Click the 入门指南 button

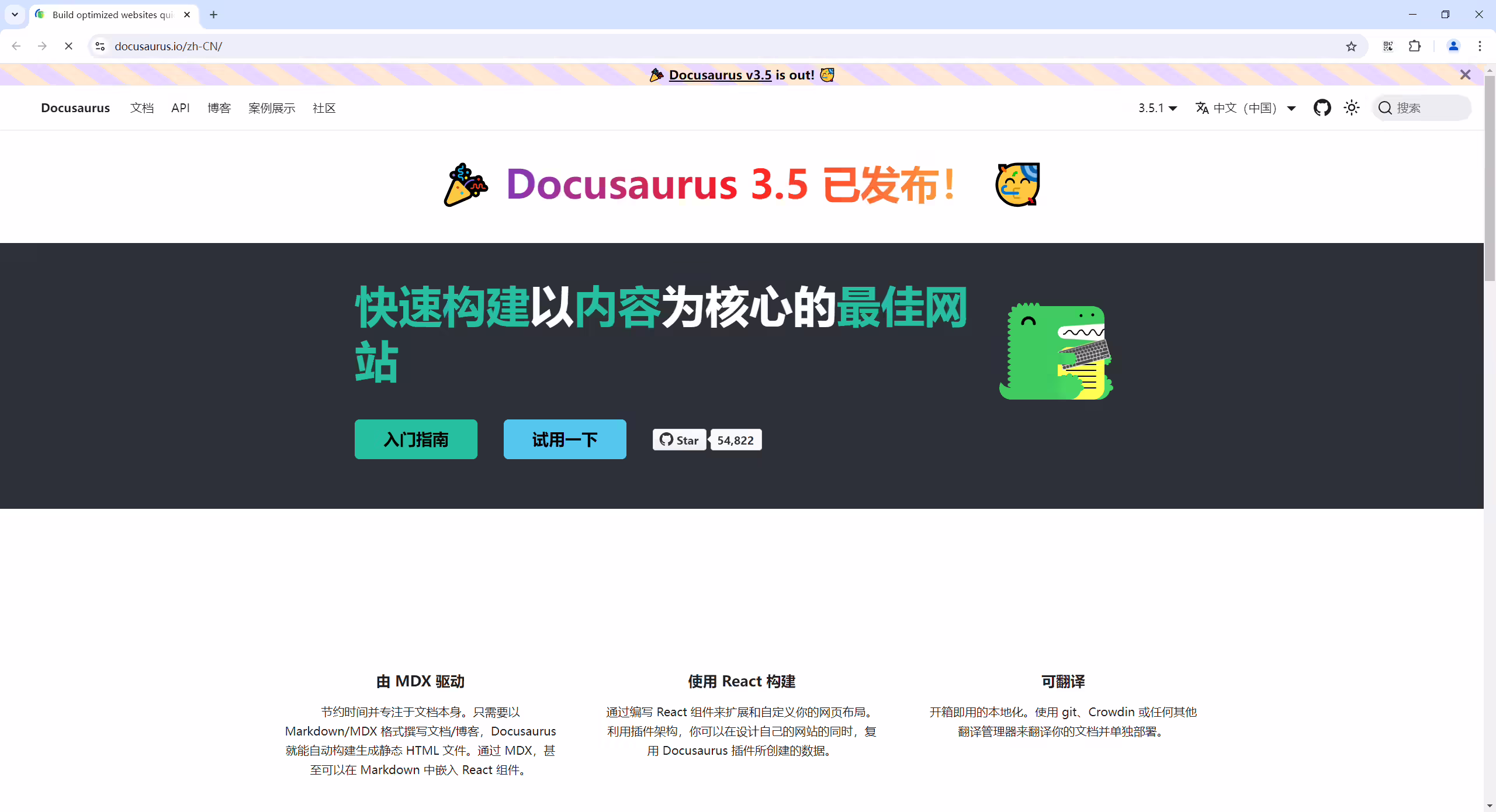[416, 439]
